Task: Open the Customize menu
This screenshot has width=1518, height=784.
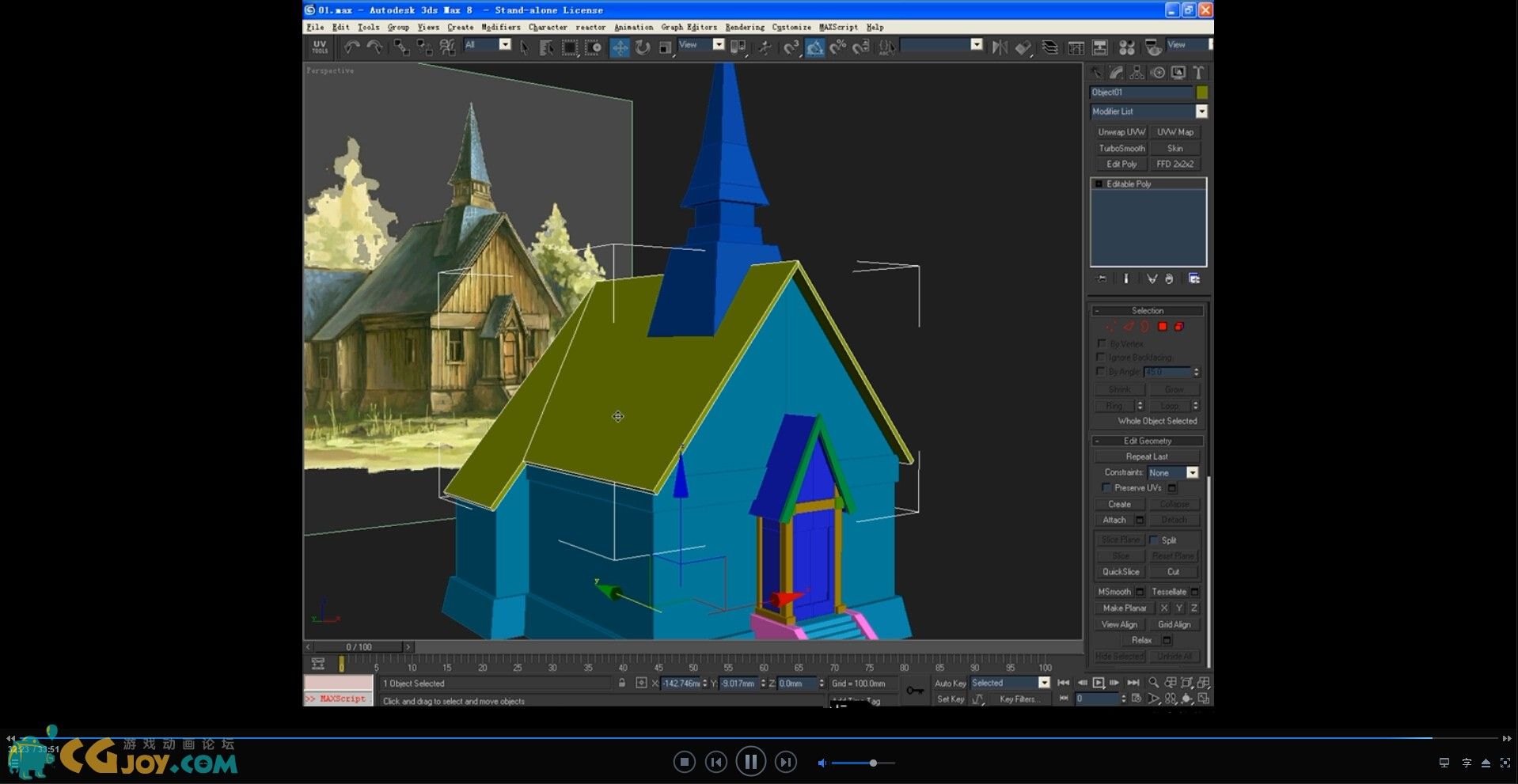Action: click(x=791, y=27)
